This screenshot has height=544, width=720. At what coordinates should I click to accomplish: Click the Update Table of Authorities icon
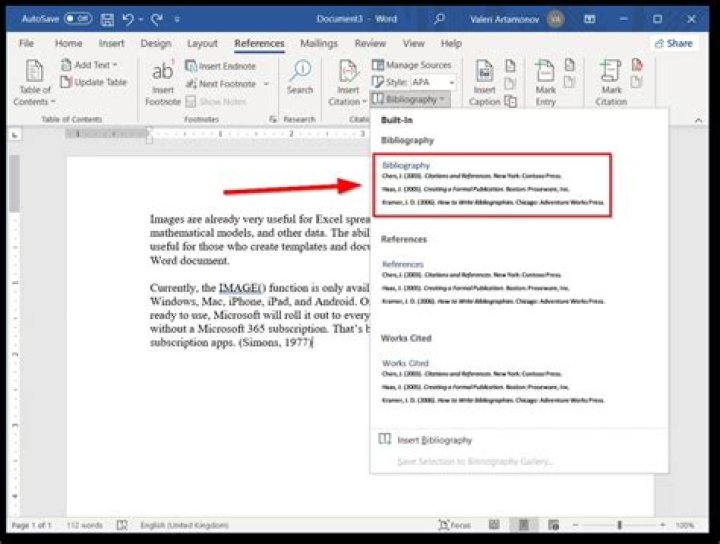coord(637,82)
